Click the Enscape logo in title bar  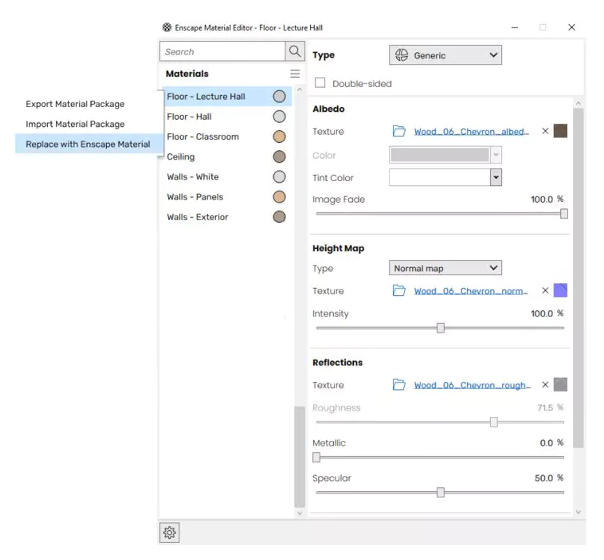click(x=167, y=27)
